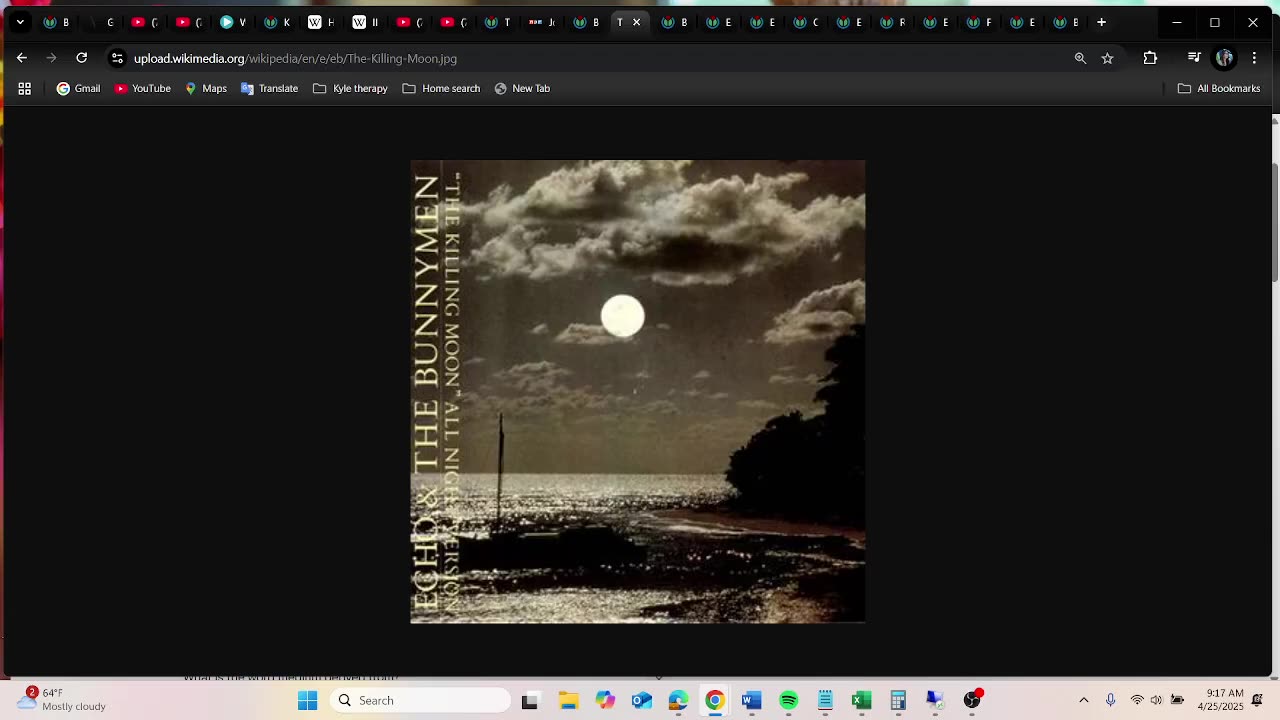The height and width of the screenshot is (720, 1280).
Task: Switch to the tab labeled Ju
Action: (540, 22)
